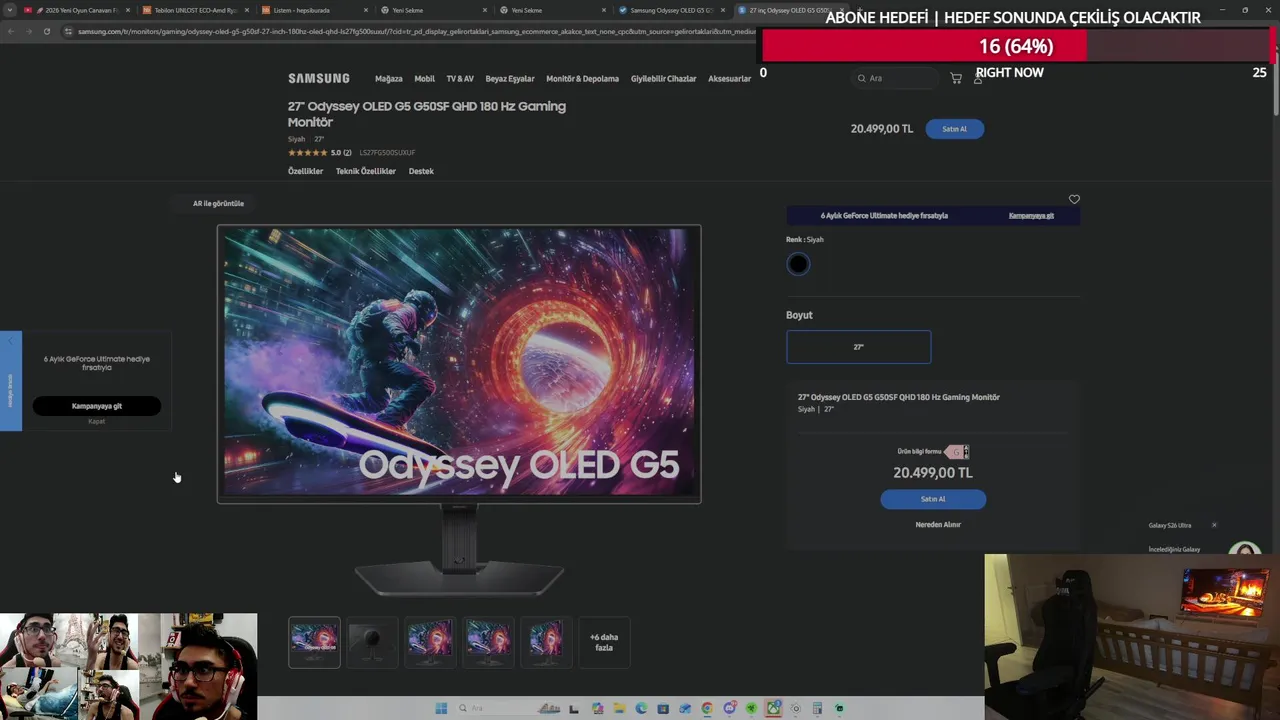Click Kampanyaya git link in GeForce banner
The height and width of the screenshot is (720, 1280).
click(1031, 216)
